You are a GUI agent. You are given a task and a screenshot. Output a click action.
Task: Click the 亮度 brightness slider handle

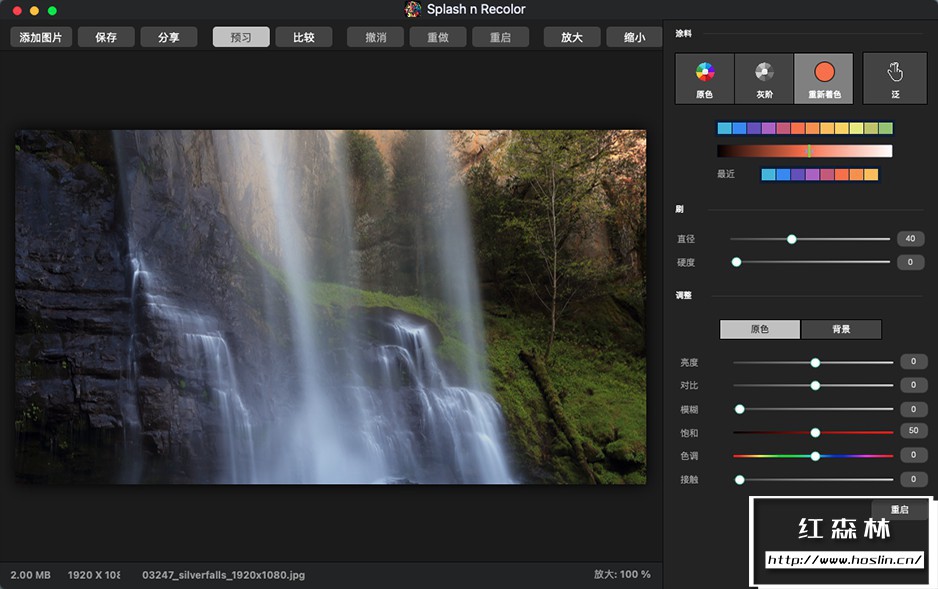[815, 362]
